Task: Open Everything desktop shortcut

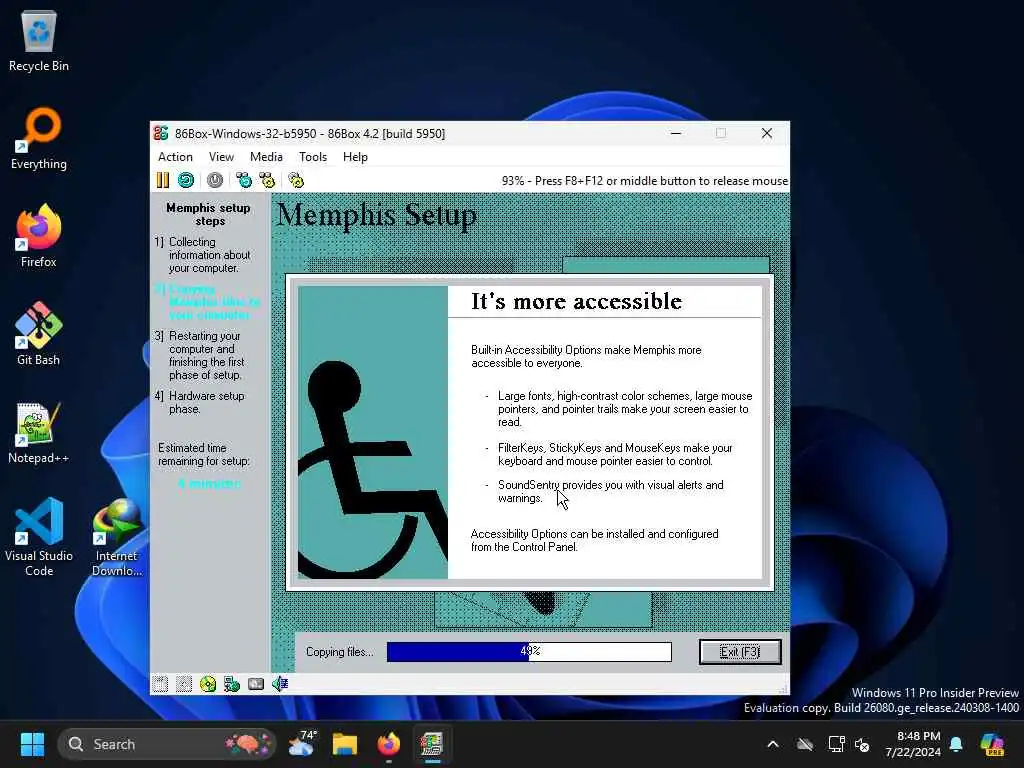Action: (x=39, y=139)
